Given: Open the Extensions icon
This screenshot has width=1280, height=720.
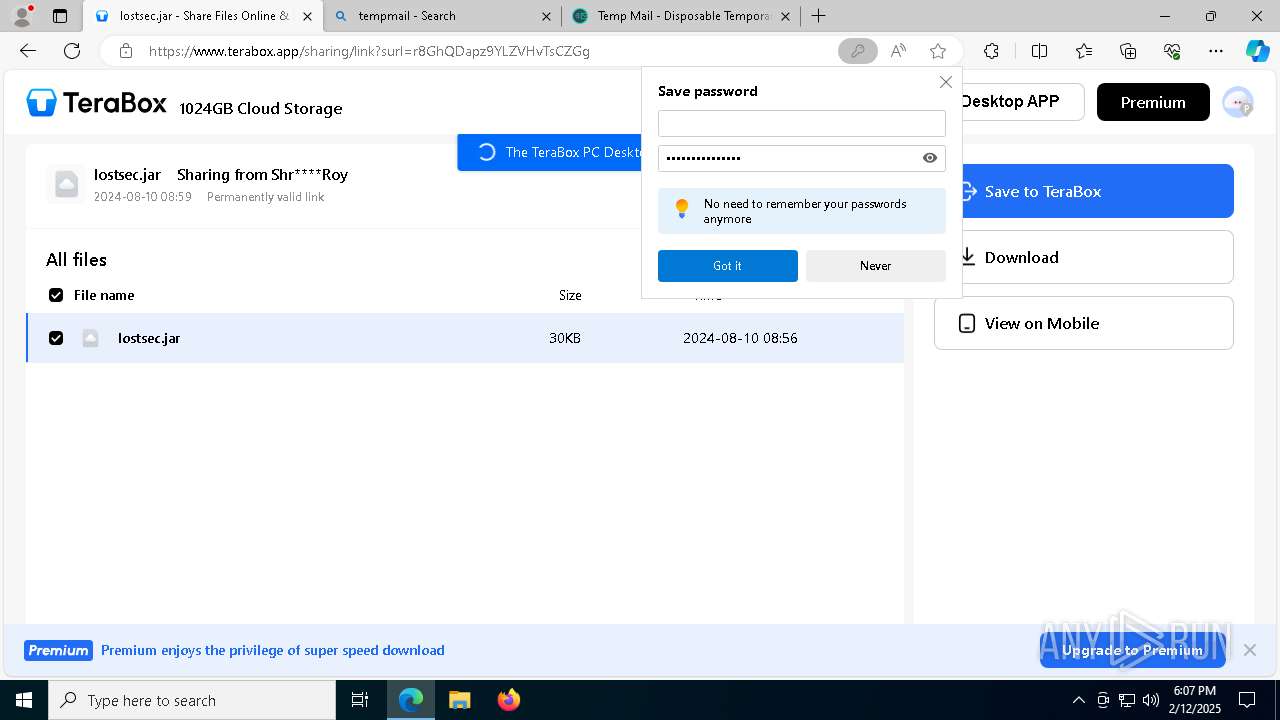Looking at the screenshot, I should point(991,51).
